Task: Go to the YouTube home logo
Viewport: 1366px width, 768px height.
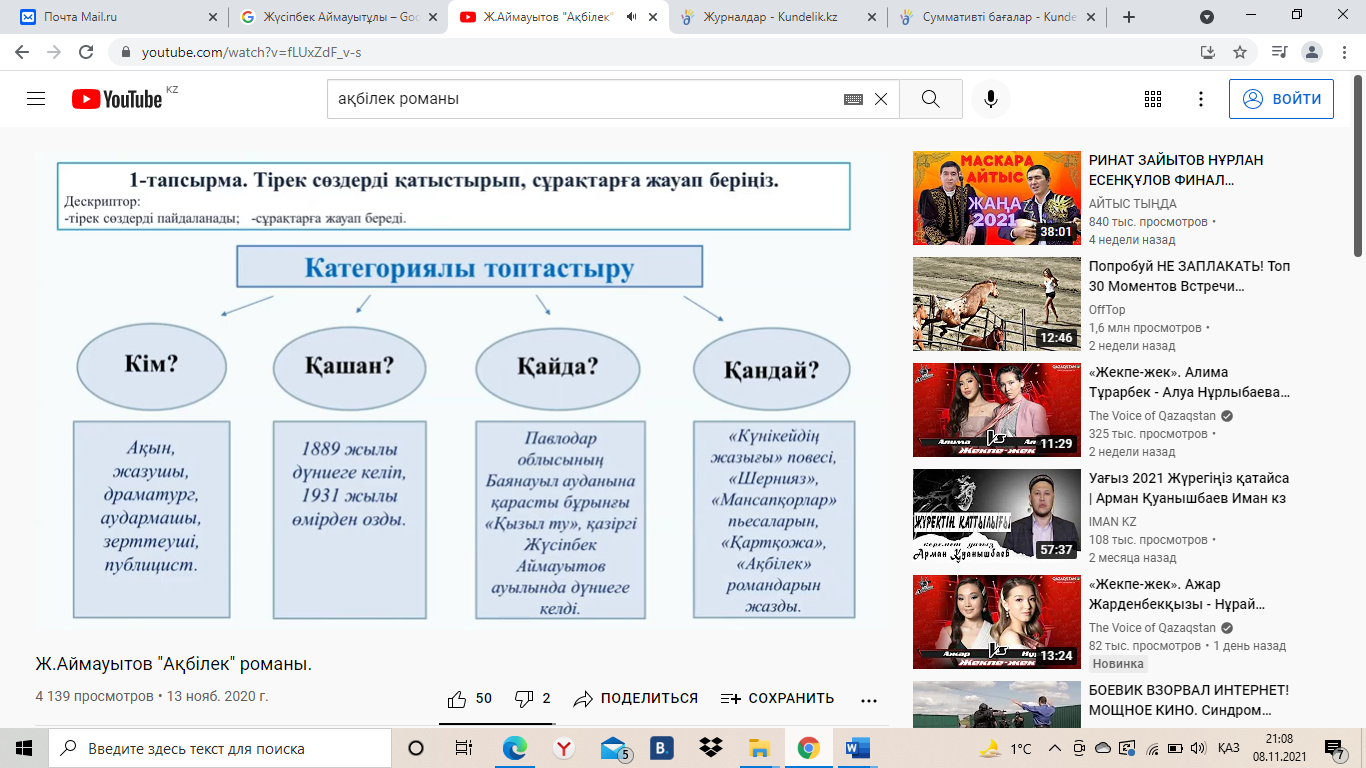Action: click(117, 99)
